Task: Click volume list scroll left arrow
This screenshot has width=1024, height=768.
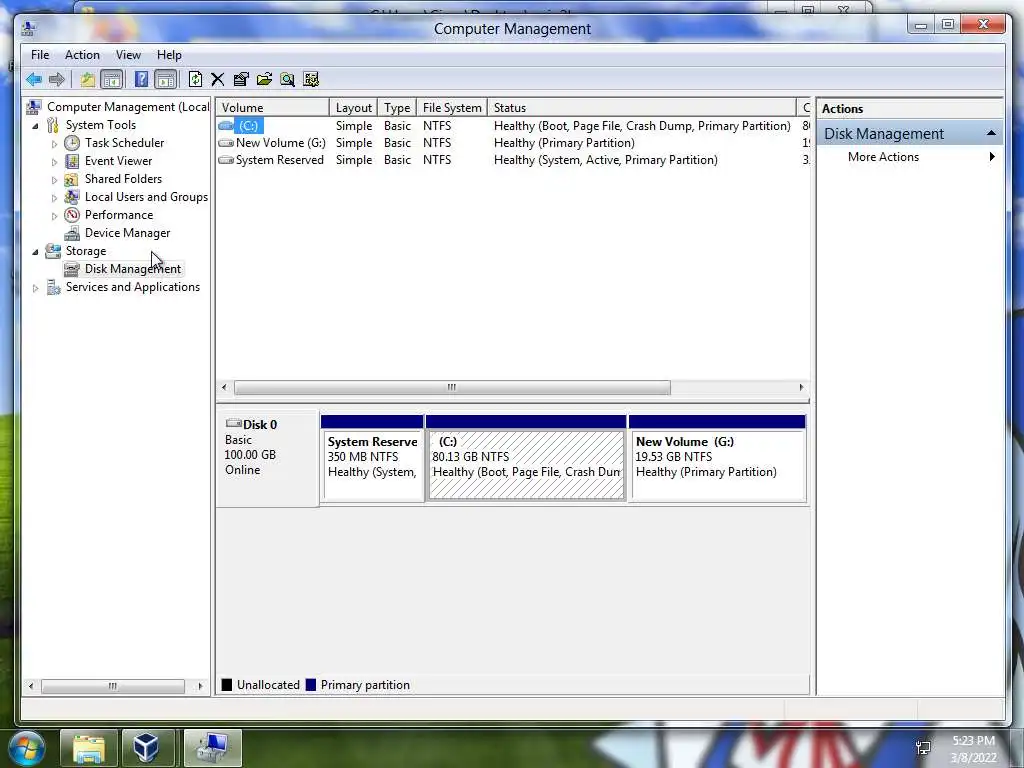Action: point(224,387)
